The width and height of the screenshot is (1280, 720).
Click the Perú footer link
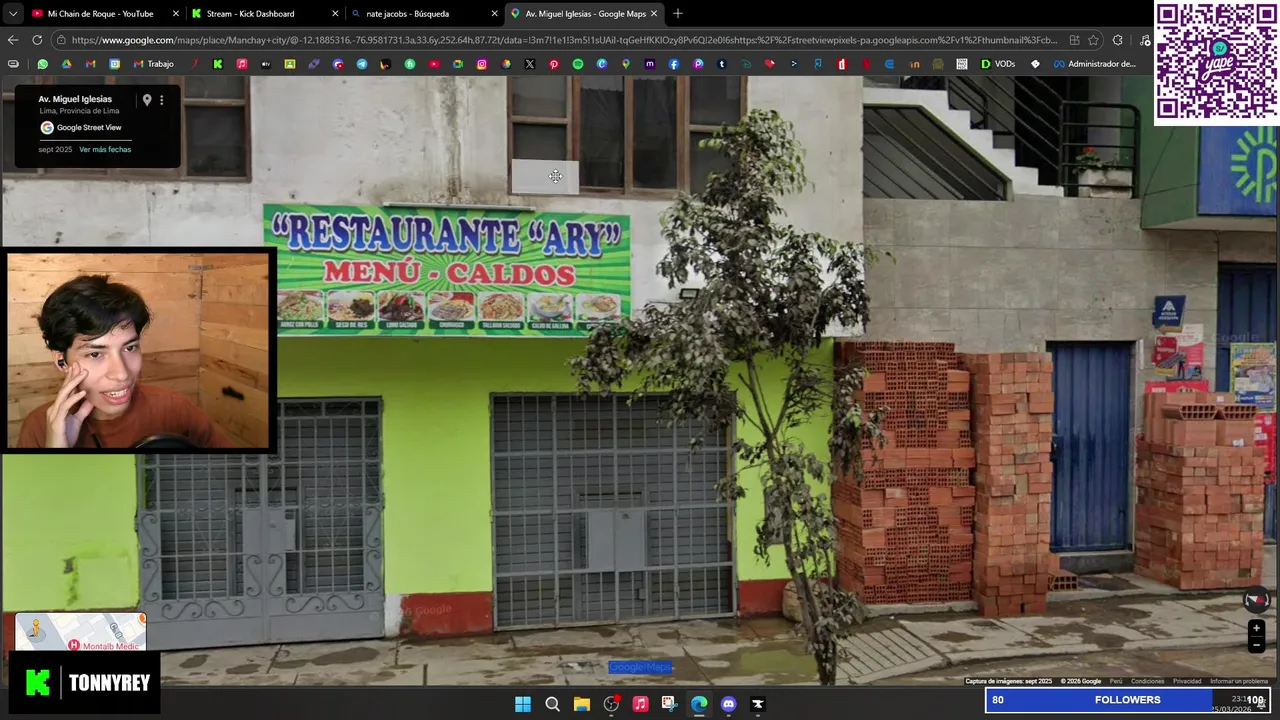coord(1116,681)
